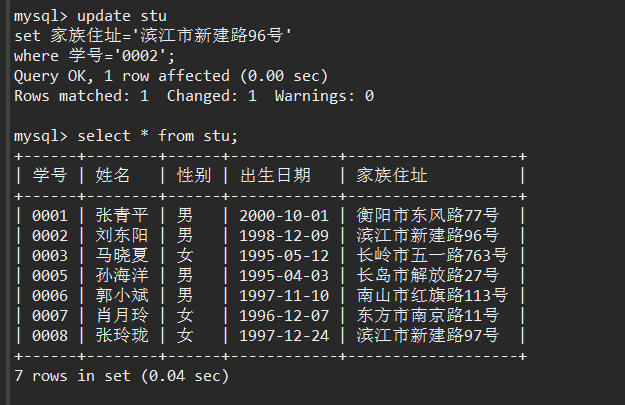Viewport: 625px width, 405px height.
Task: Click the 'select * from stu;' command
Action: pos(158,136)
